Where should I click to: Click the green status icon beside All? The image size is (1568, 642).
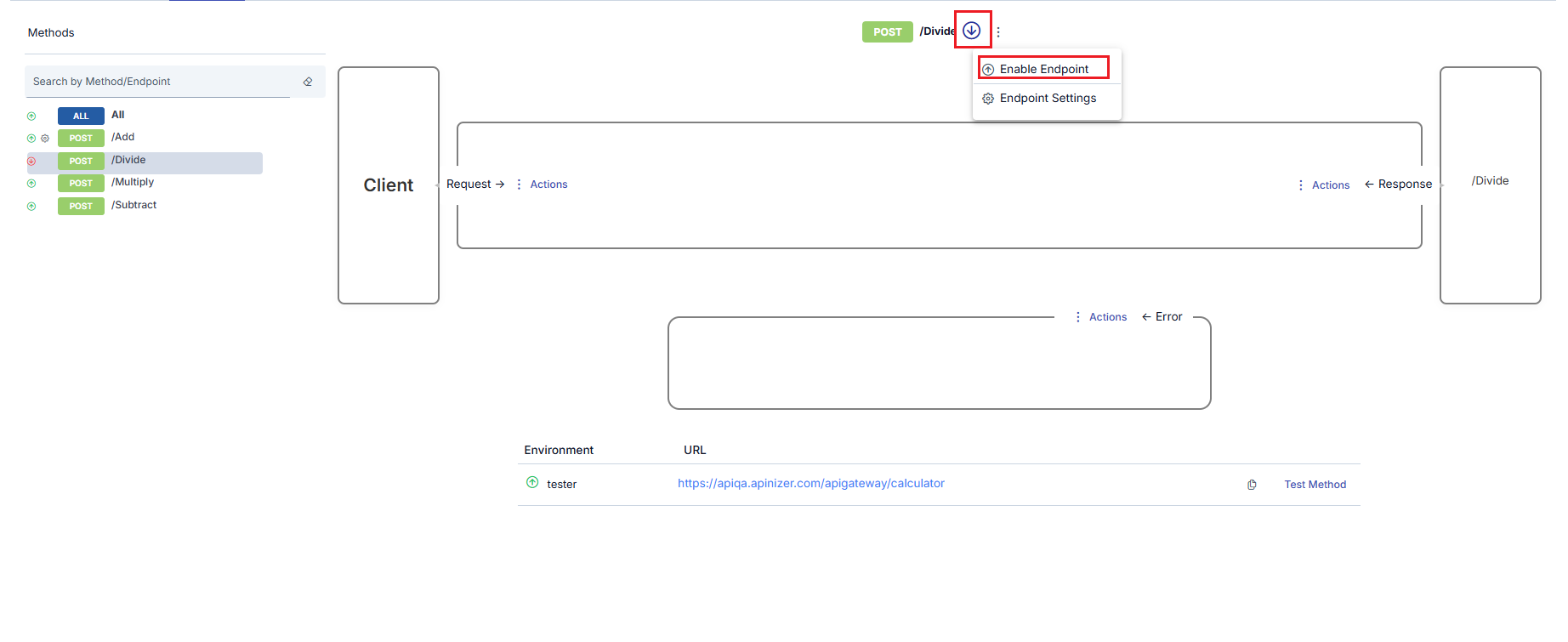pos(31,116)
